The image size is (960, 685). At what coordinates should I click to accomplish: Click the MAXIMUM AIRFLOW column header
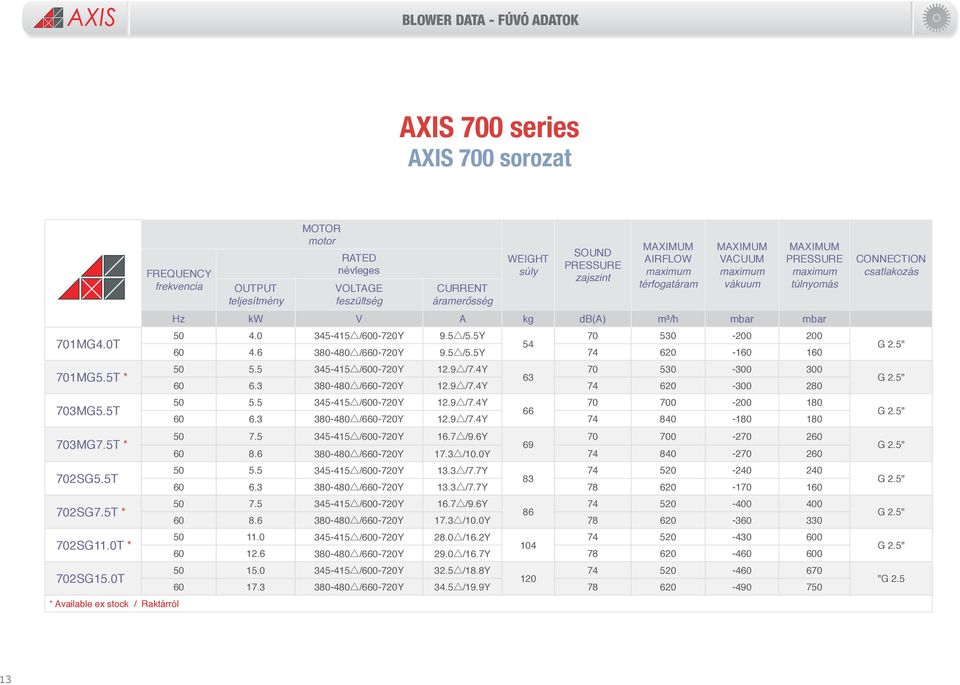(x=668, y=265)
